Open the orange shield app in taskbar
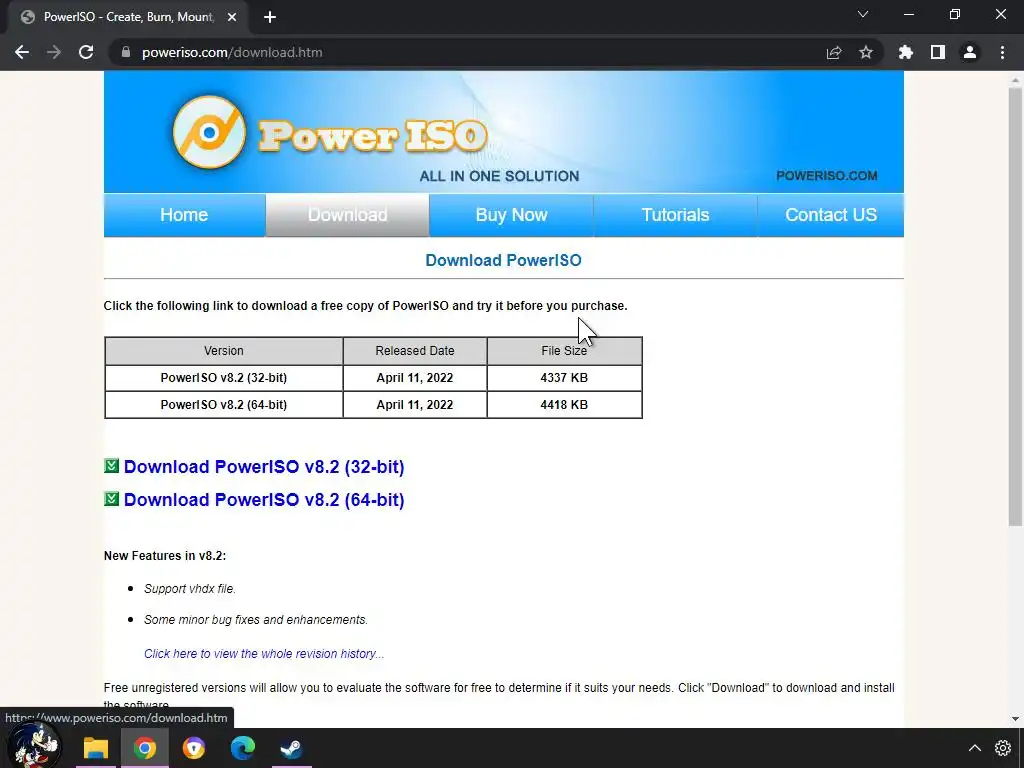1024x768 pixels. tap(193, 748)
